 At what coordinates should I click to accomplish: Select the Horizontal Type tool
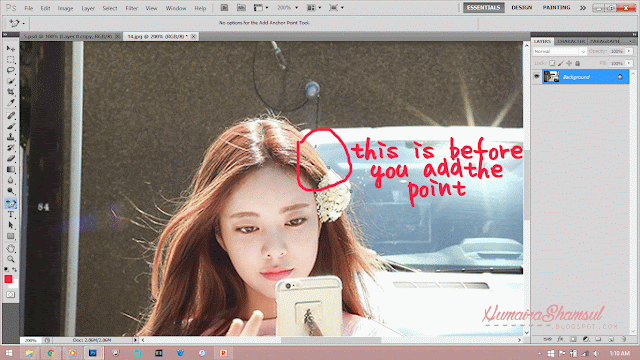pos(11,214)
